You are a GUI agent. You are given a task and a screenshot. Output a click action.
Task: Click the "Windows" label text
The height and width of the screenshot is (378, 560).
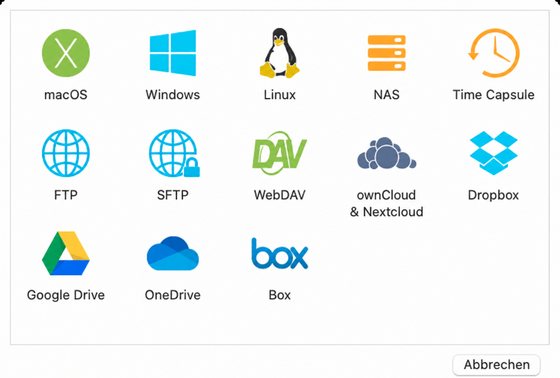[x=173, y=95]
